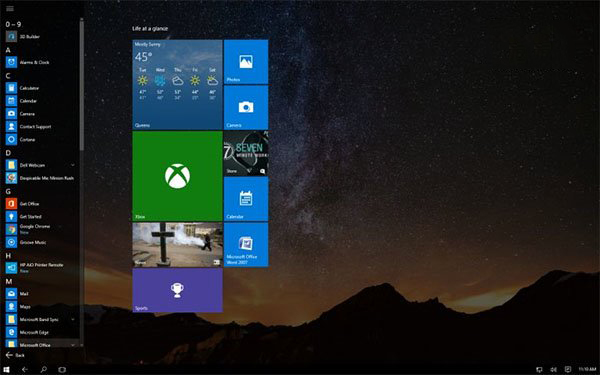
Task: Open Action Center notifications icon
Action: (568, 369)
